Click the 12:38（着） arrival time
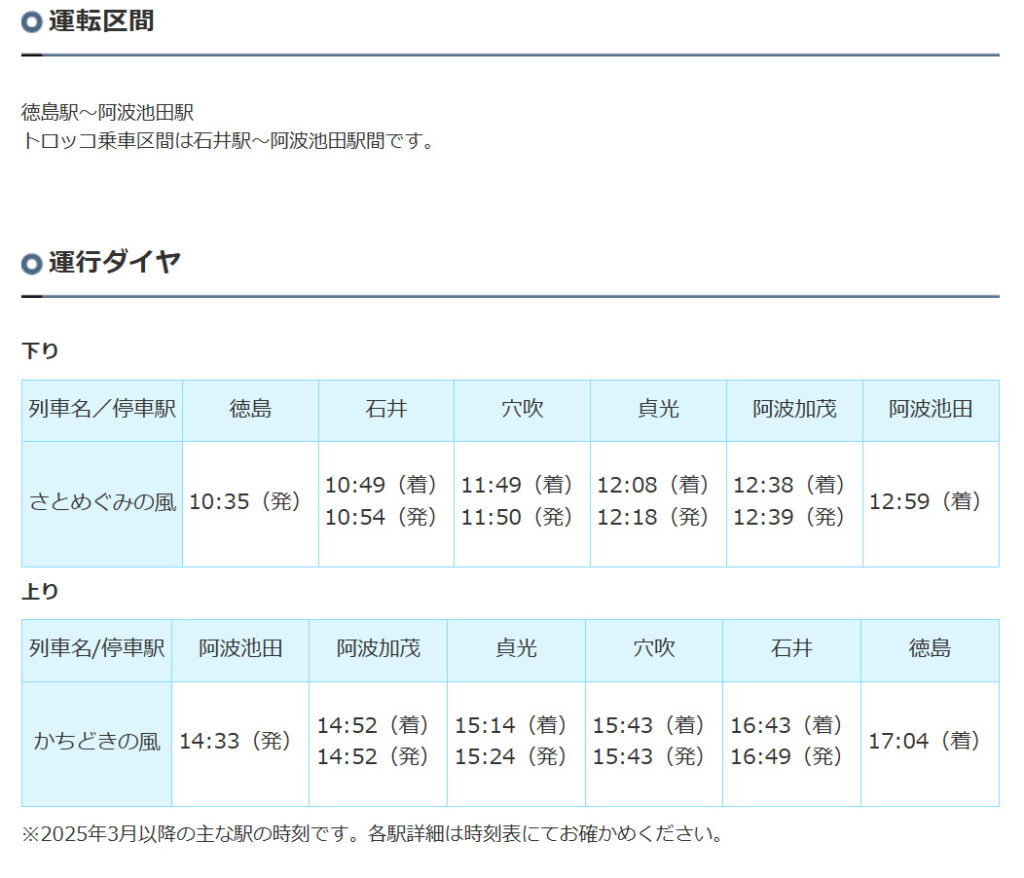Screen dimensions: 1024x878 pyautogui.click(x=789, y=485)
